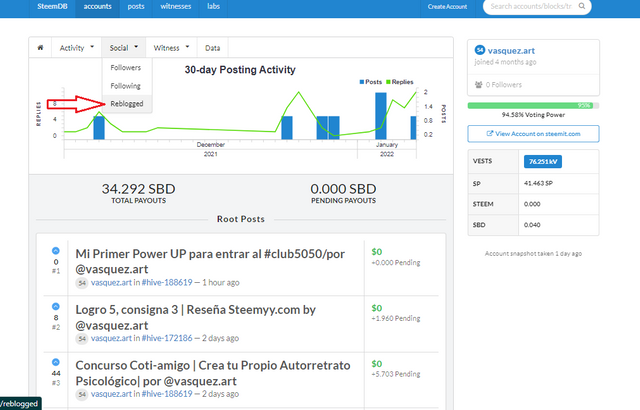The image size is (640, 410).
Task: Upvote the Logro 5 consigna 3 post
Action: point(56,306)
